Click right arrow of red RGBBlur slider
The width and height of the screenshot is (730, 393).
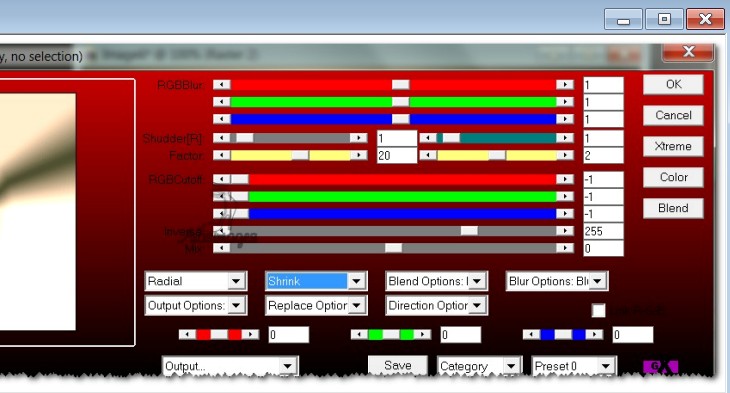pos(565,84)
